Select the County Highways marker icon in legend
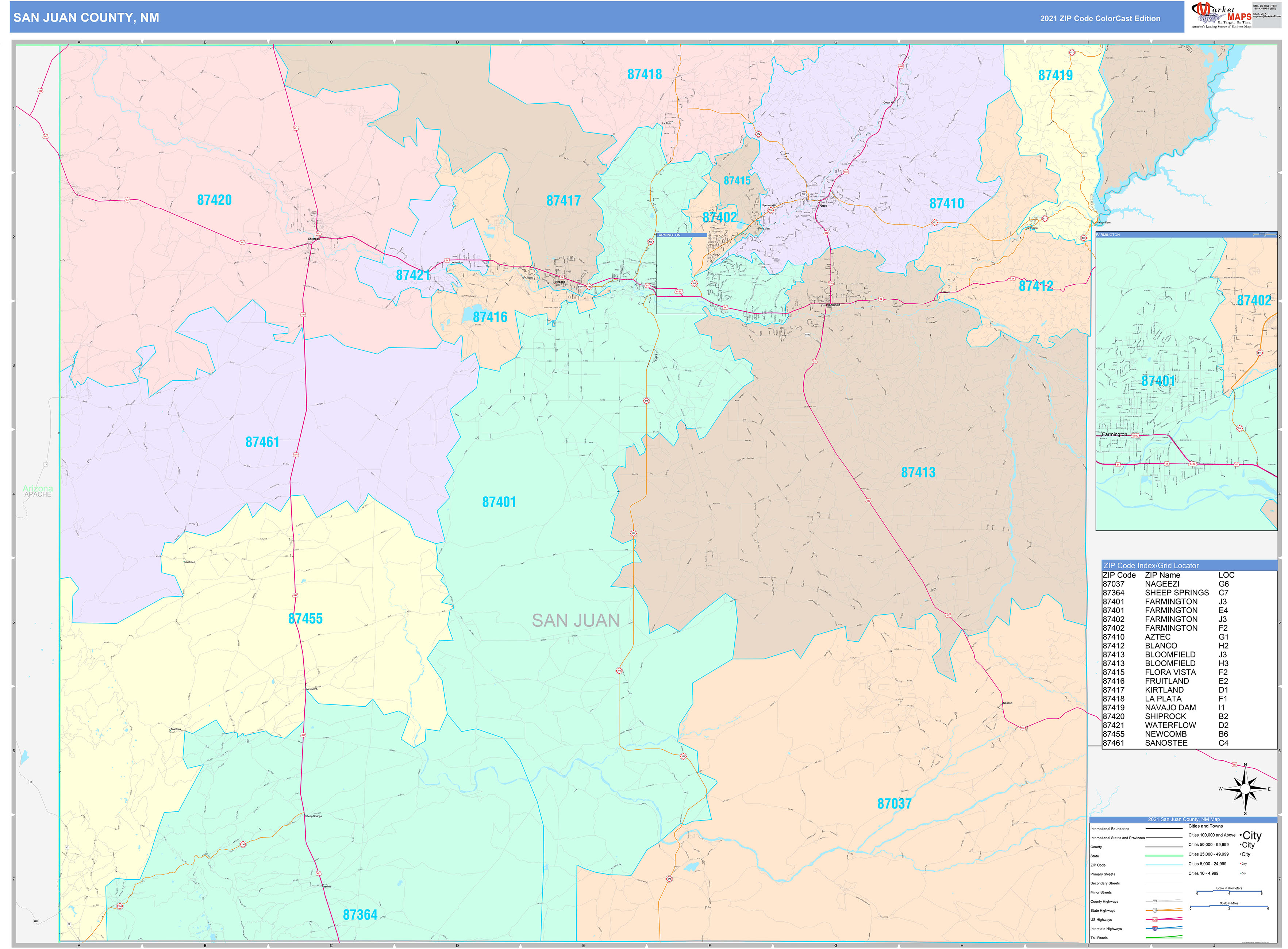Screen dimensions: 1288x949 [x=1155, y=902]
